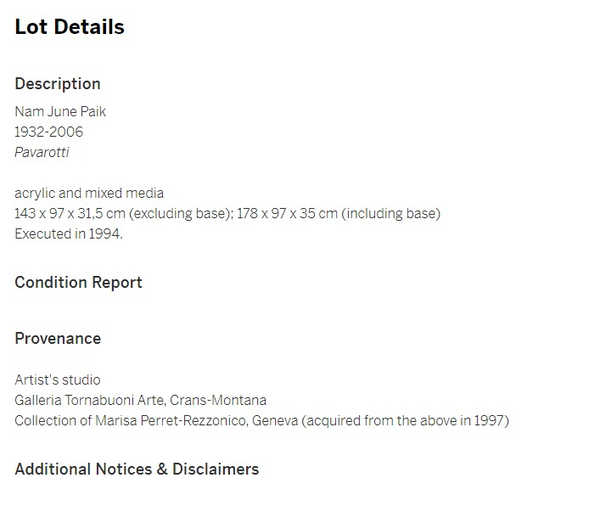Open Additional Notices & Disclaimers section

pos(136,469)
